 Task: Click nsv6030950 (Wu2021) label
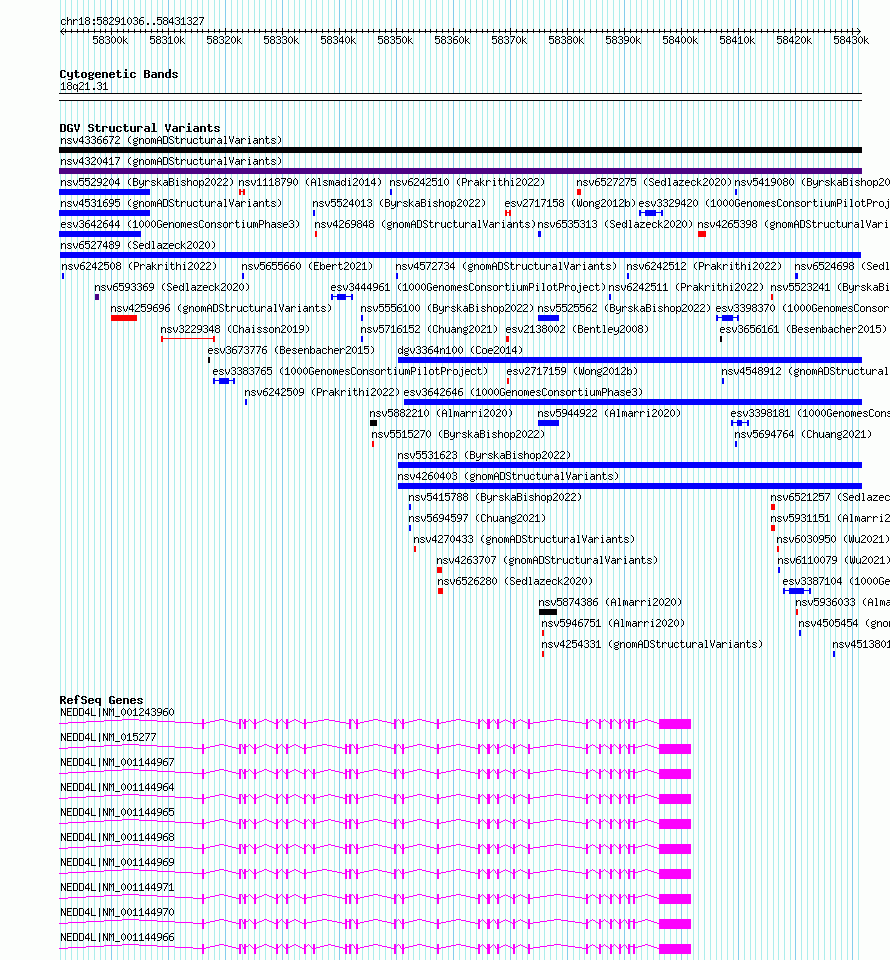point(833,539)
